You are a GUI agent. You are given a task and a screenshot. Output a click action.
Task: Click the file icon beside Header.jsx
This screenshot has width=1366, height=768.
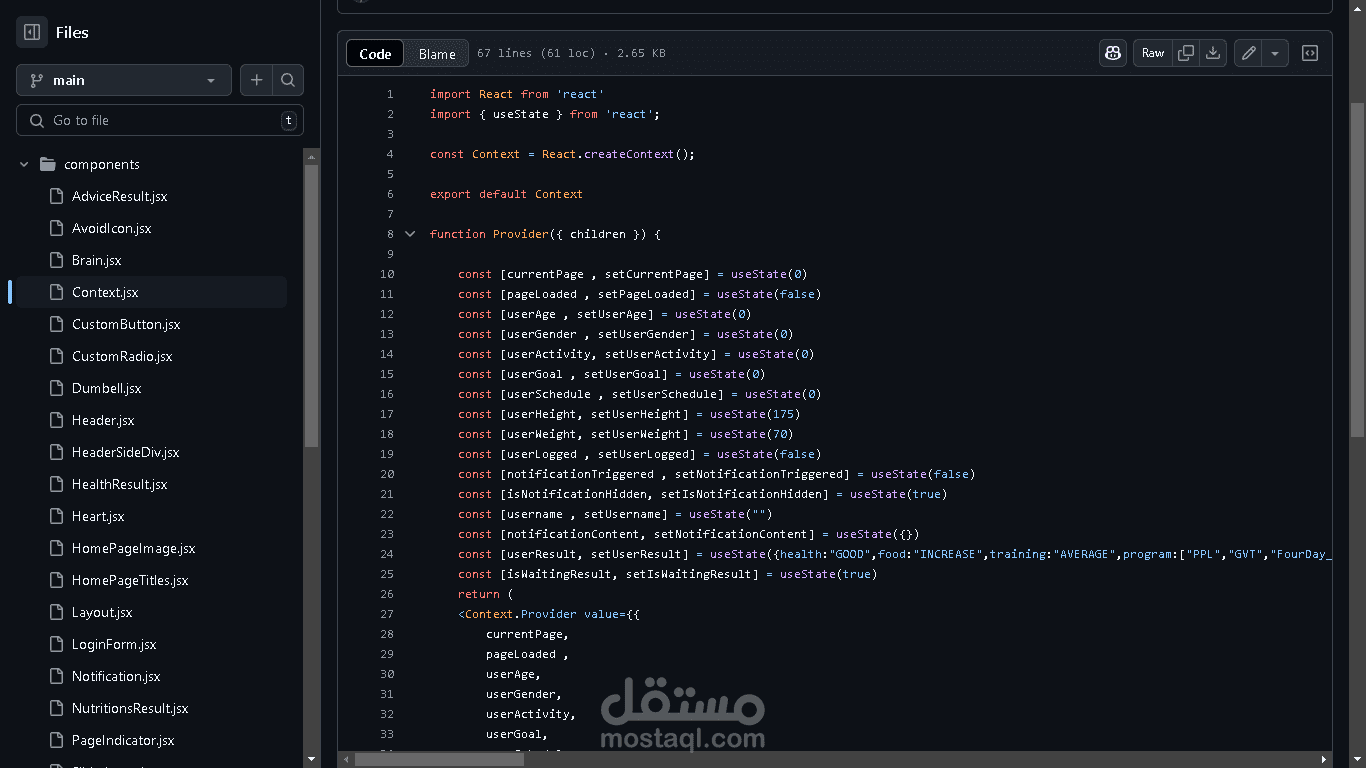56,420
